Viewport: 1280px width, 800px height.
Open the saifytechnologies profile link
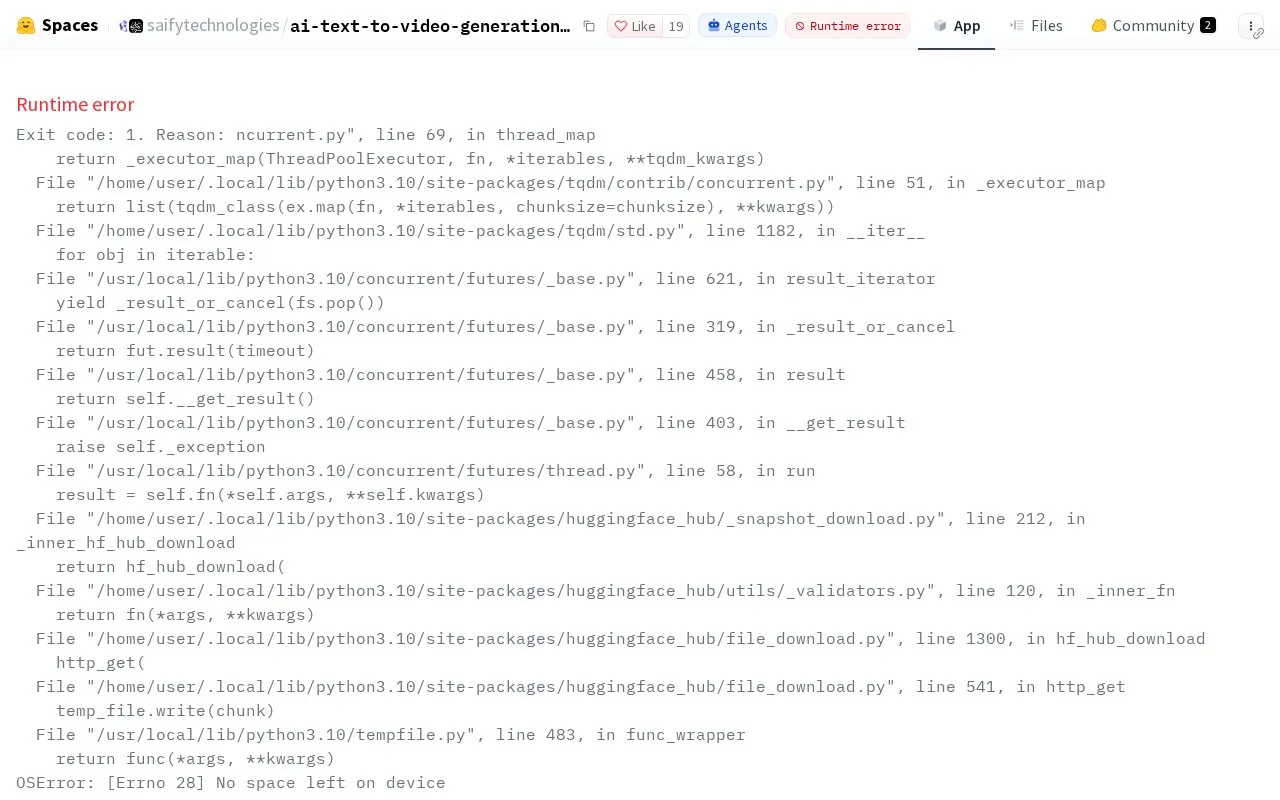pos(213,26)
